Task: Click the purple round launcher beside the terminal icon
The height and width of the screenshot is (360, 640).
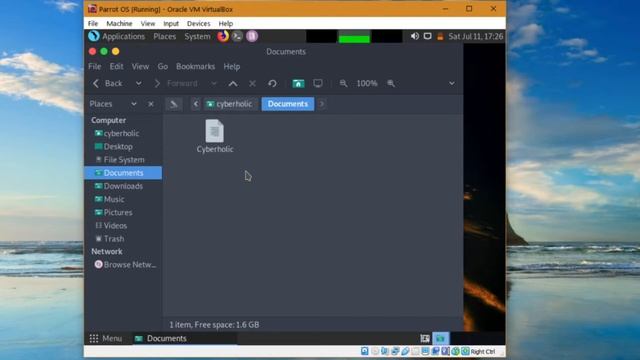Action: (x=252, y=36)
